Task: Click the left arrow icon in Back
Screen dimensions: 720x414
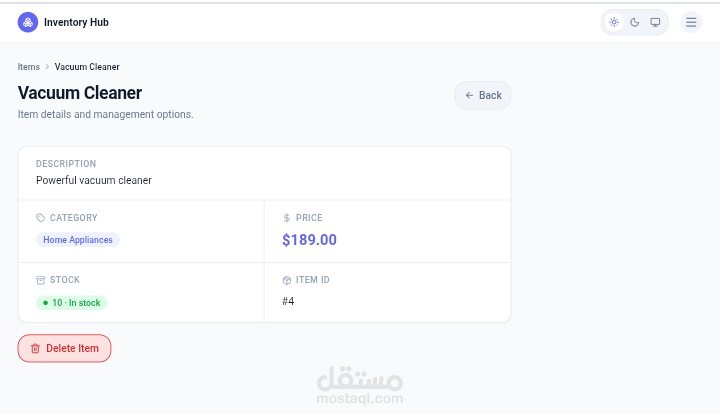Action: click(470, 96)
